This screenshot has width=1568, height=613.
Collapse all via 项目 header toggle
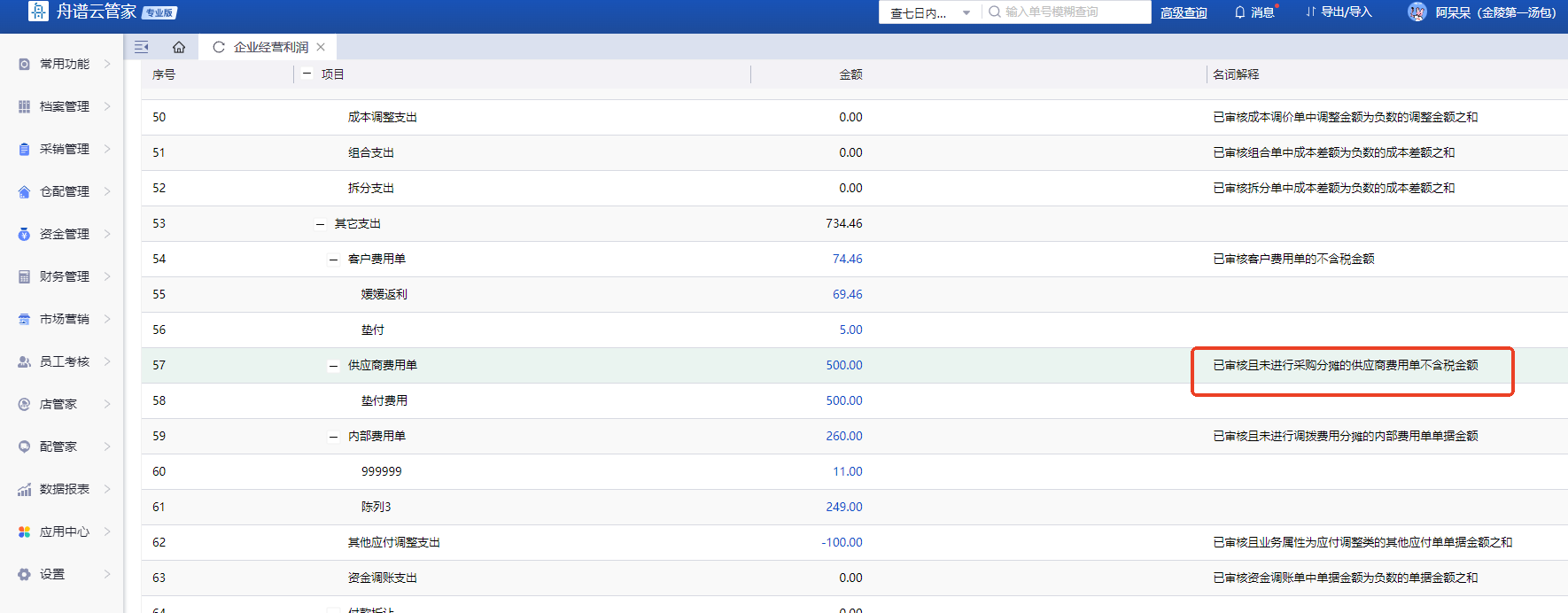tap(307, 74)
